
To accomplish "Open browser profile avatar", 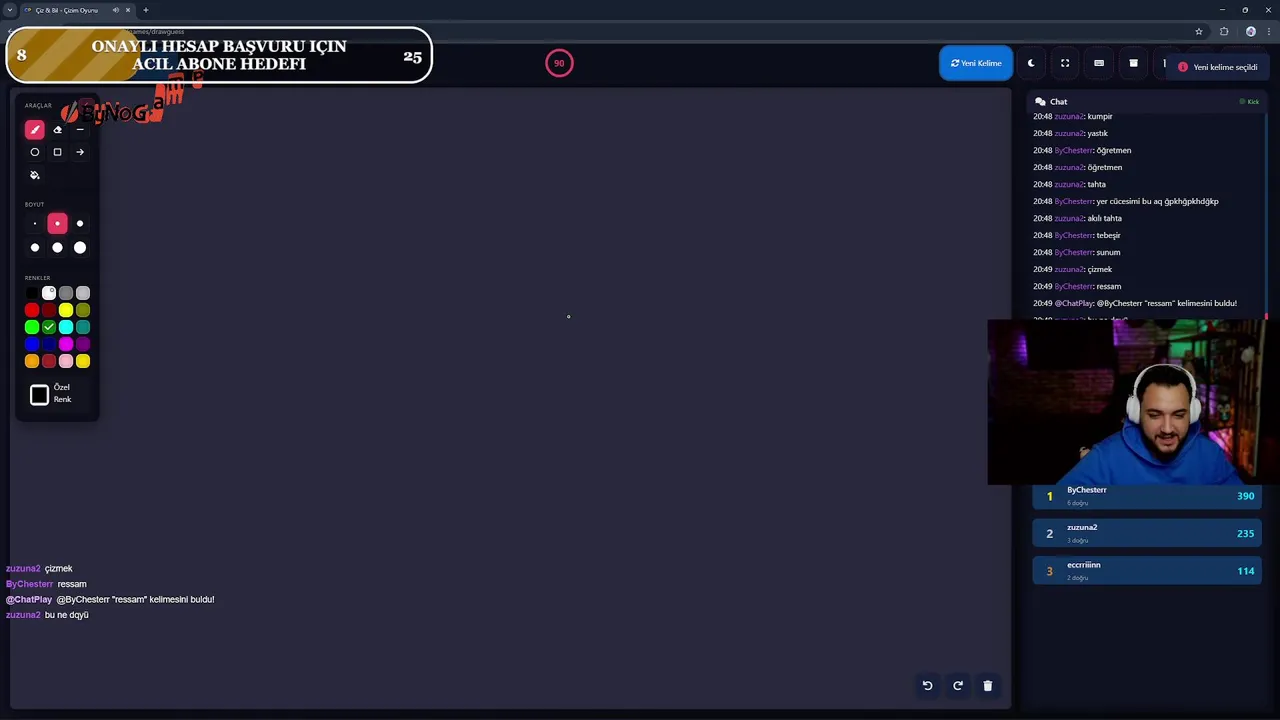I will click(x=1250, y=31).
